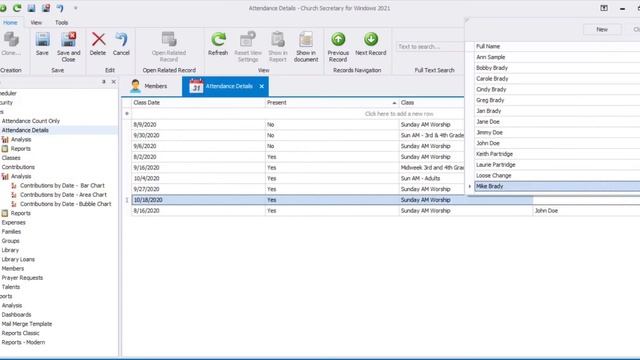This screenshot has width=640, height=360.
Task: Select Carole Brady in the lookup list
Action: (x=557, y=78)
